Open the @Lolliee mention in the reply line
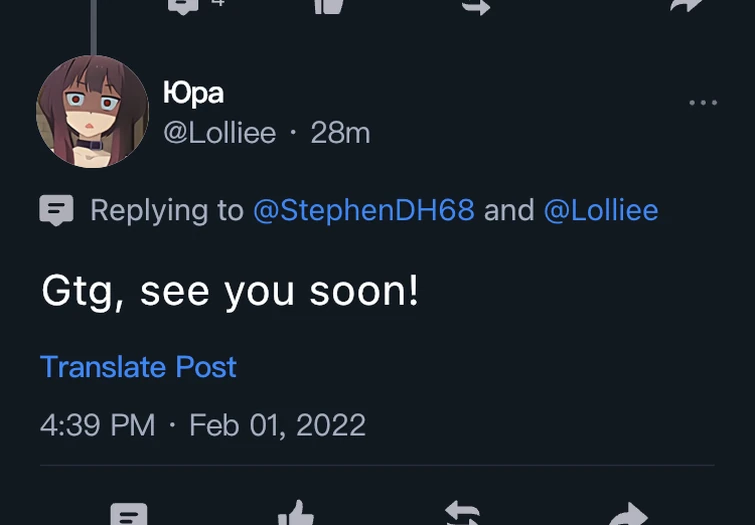The image size is (755, 525). click(600, 210)
